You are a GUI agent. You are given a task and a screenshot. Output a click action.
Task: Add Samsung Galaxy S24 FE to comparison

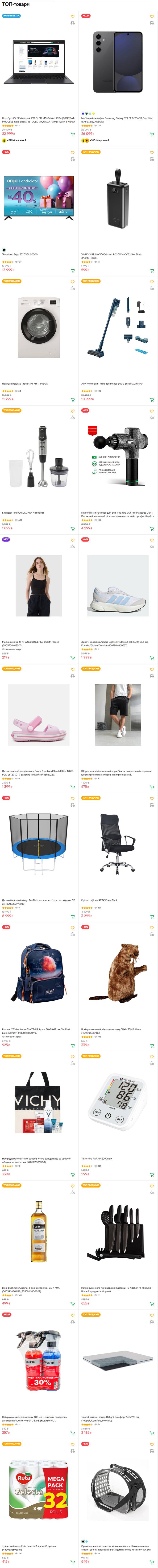coord(152,23)
